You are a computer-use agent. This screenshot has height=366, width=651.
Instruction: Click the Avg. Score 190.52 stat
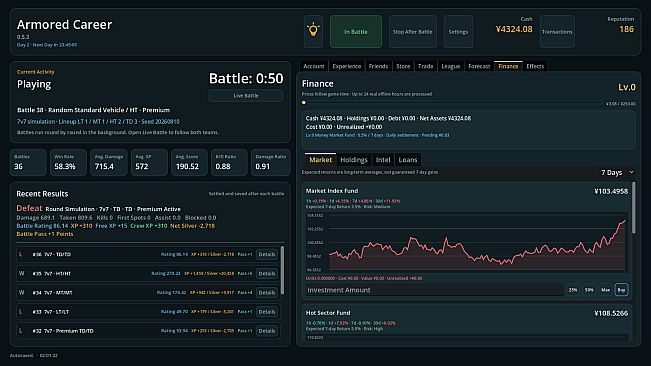189,162
